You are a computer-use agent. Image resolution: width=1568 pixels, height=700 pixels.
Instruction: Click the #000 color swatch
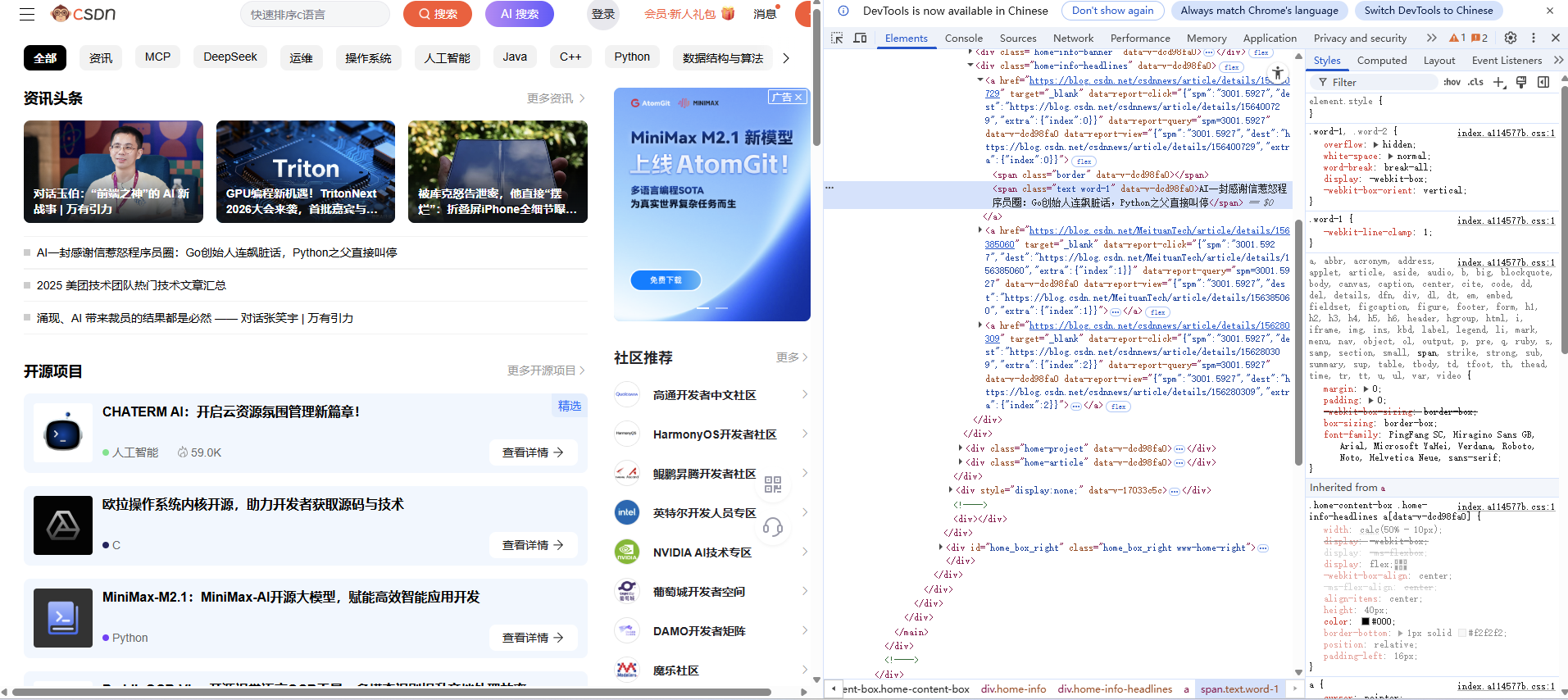1366,621
